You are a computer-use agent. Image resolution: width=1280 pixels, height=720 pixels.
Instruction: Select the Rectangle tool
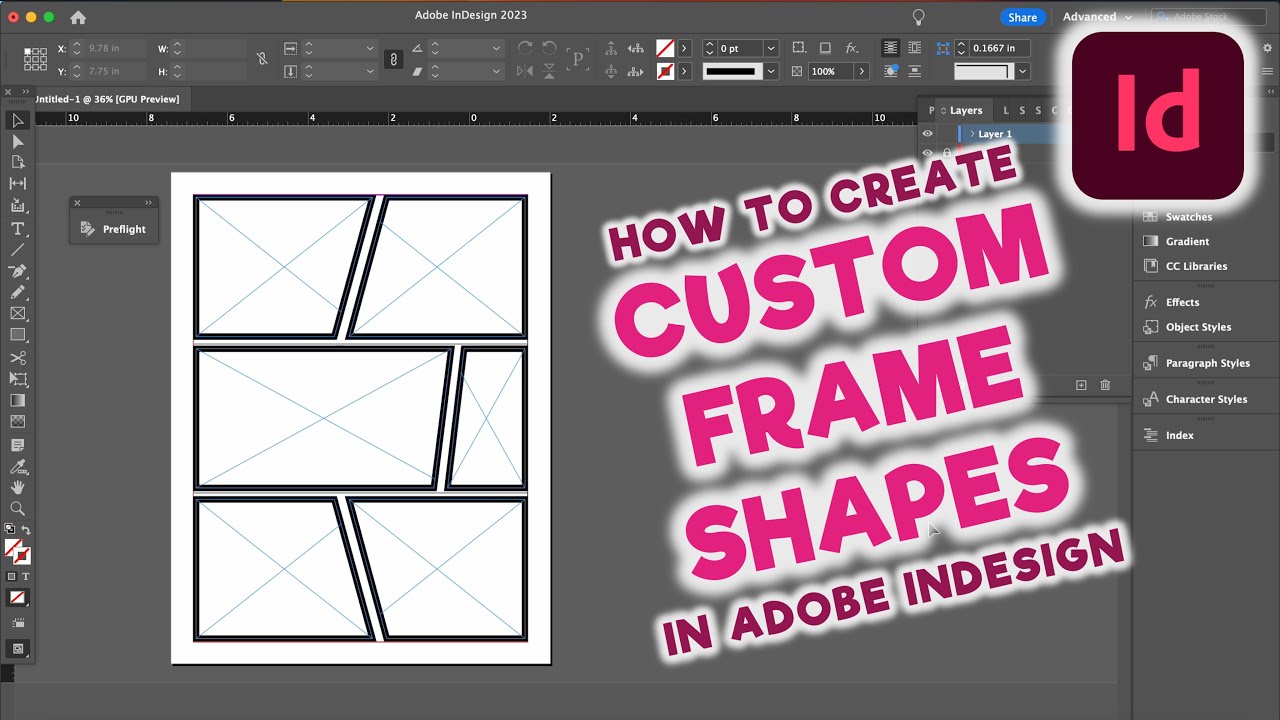(18, 335)
